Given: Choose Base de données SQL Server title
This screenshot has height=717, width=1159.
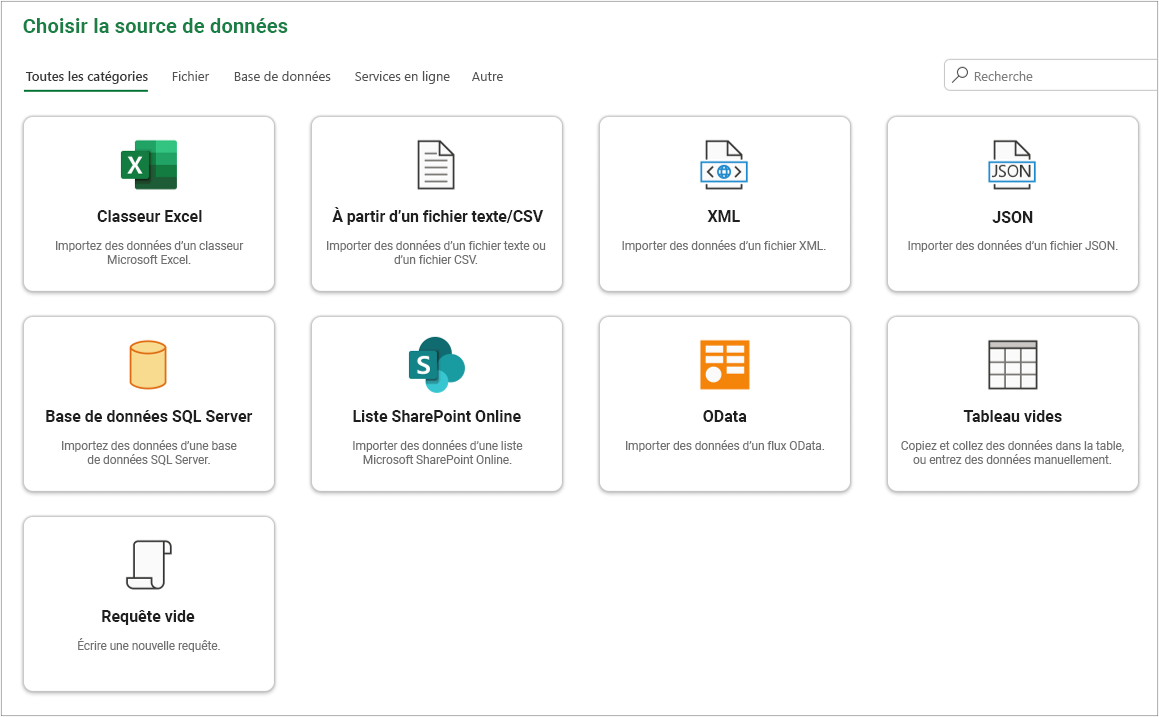Looking at the screenshot, I should [149, 416].
